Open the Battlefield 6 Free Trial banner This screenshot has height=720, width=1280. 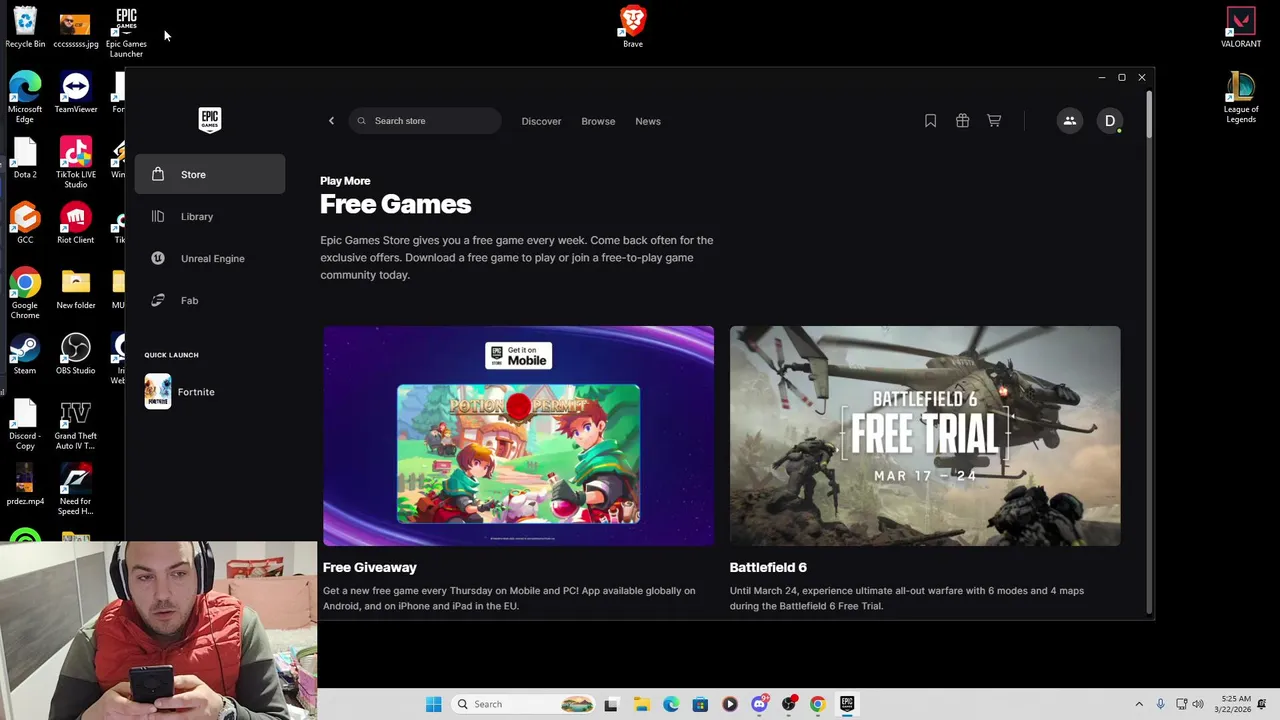click(x=925, y=436)
